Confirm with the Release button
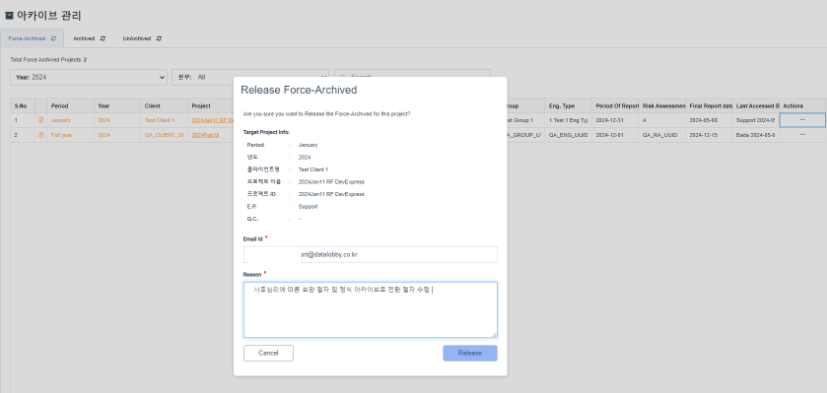This screenshot has width=827, height=393. coord(470,353)
